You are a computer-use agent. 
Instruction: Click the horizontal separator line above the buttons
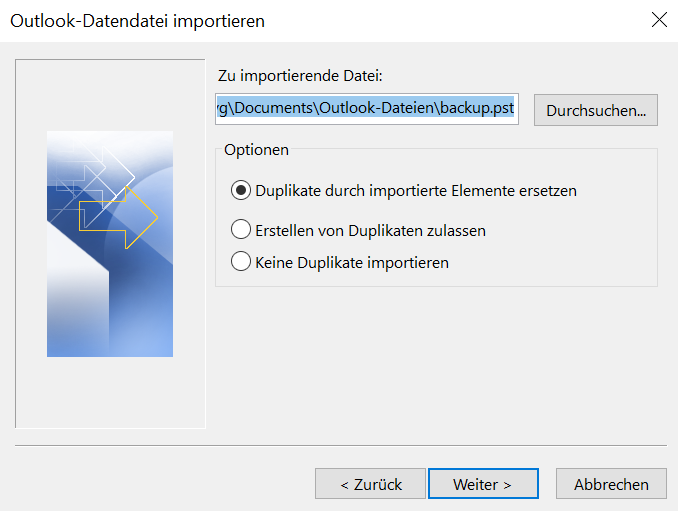coord(340,445)
